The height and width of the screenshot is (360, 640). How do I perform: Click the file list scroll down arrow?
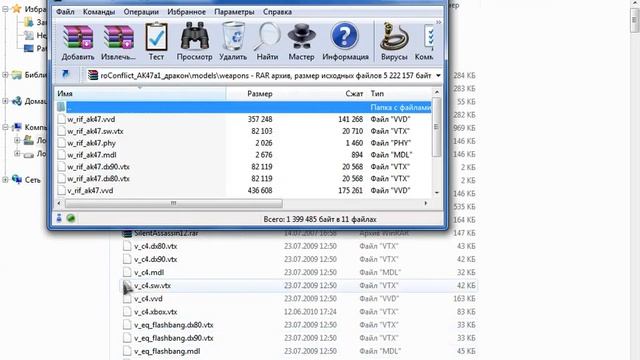click(x=436, y=192)
